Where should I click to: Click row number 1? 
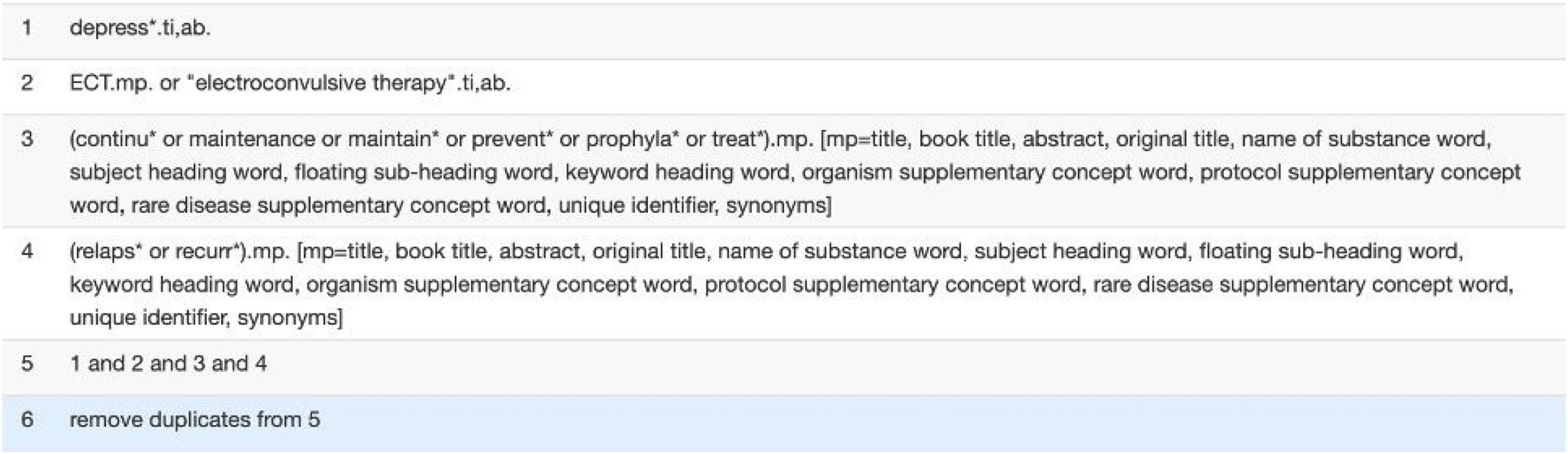click(27, 27)
